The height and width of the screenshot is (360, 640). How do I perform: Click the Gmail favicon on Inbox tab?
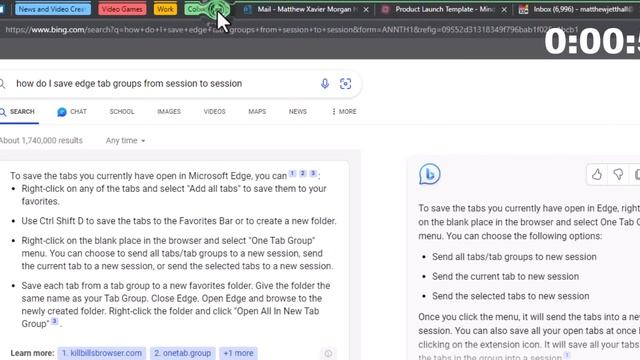[523, 9]
